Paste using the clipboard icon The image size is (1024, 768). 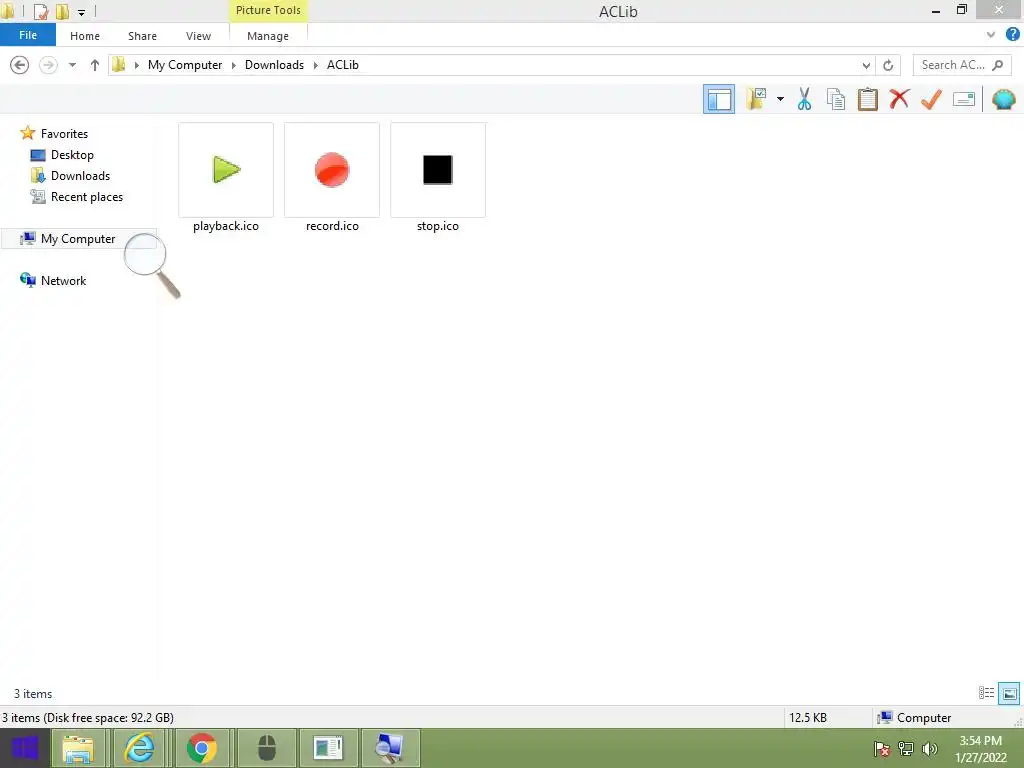click(x=867, y=99)
